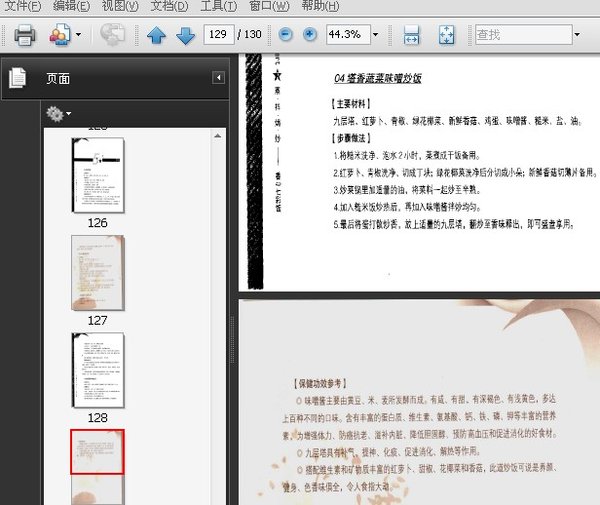Click the page number field showing 129

pos(219,34)
